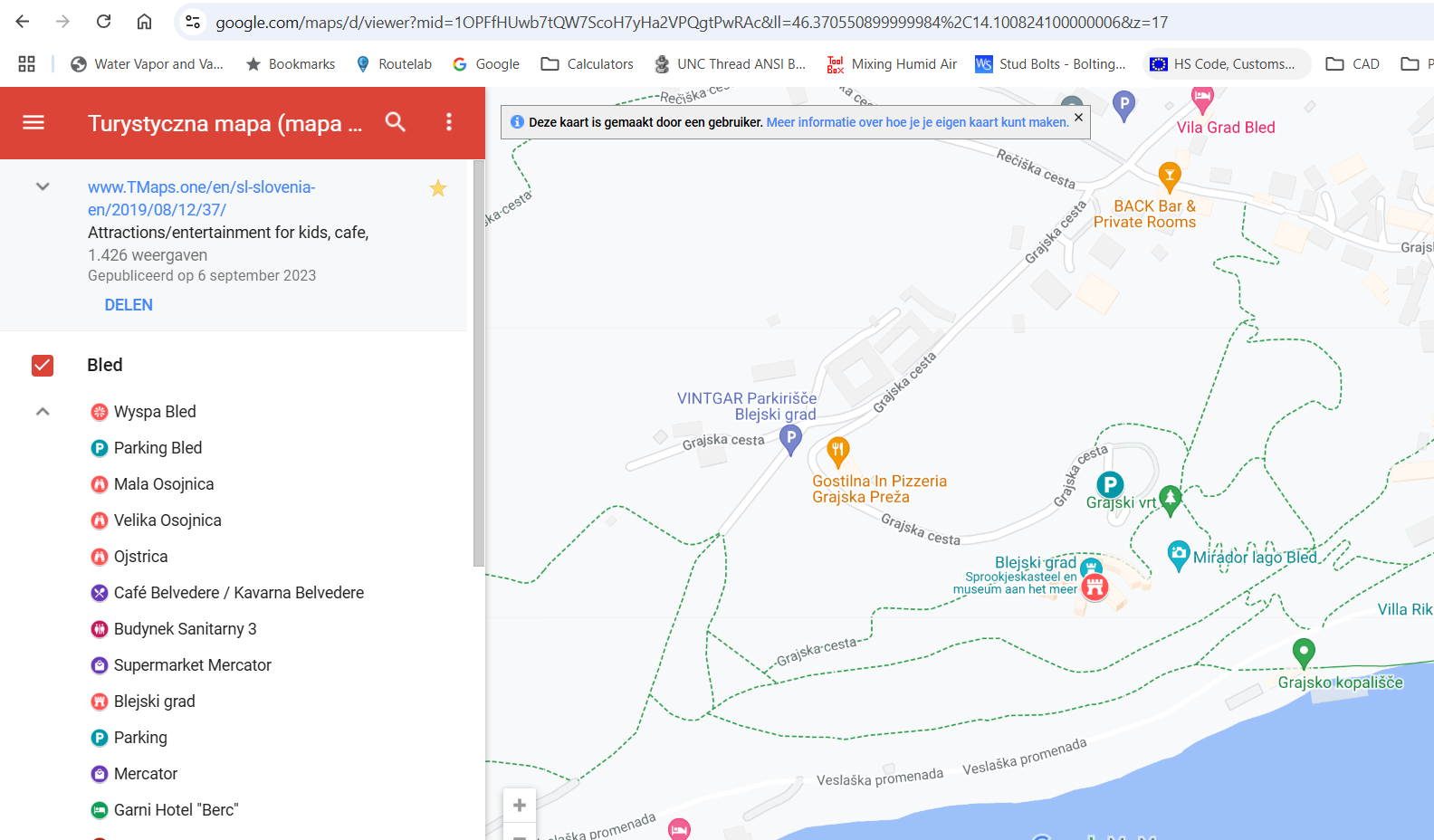
Task: Click the Mirador lago Bled camera pin
Action: [1178, 555]
